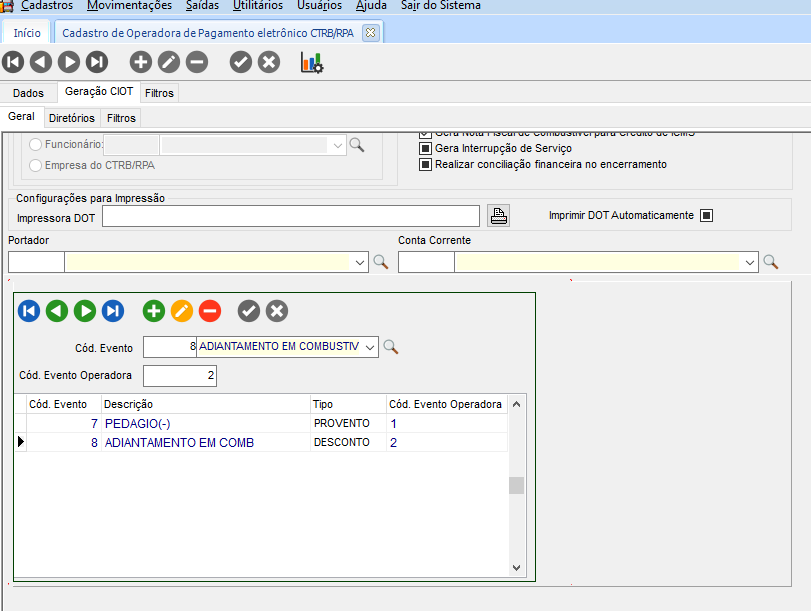The height and width of the screenshot is (611, 811).
Task: Search Cód. Evento with magnifier icon
Action: pos(391,347)
